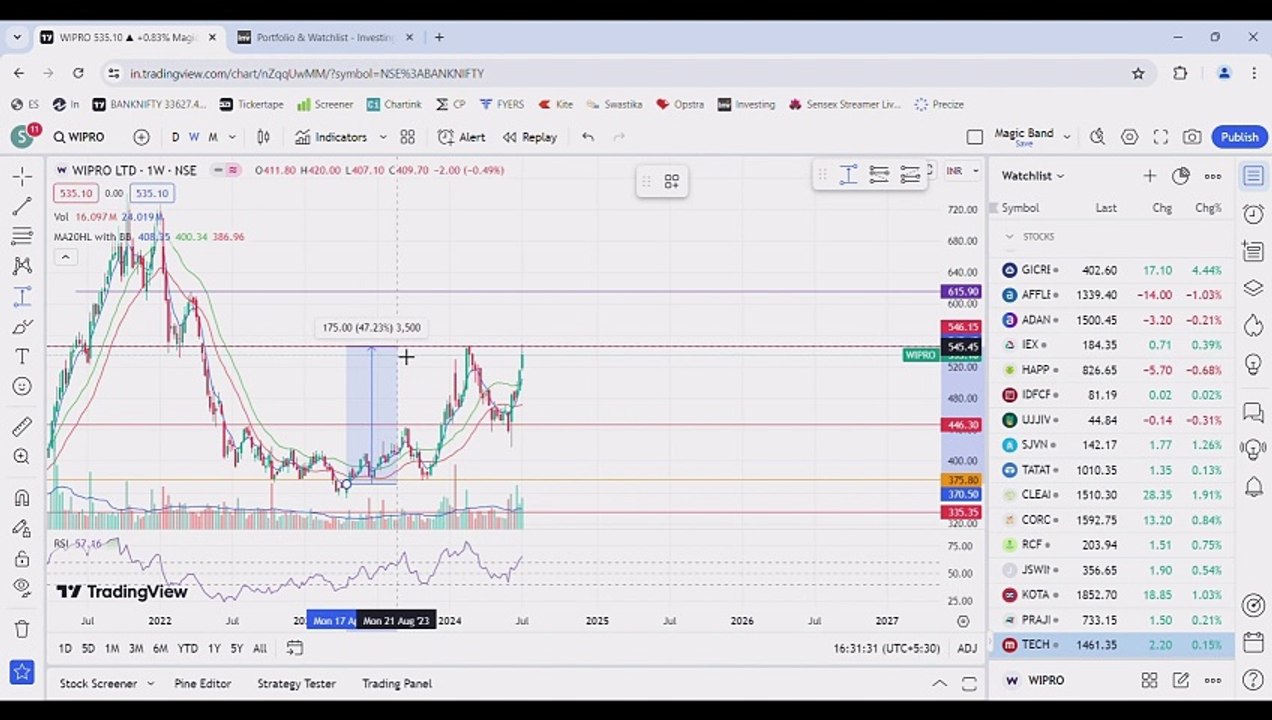Open the help center question icon
1272x720 pixels.
coord(1253,681)
